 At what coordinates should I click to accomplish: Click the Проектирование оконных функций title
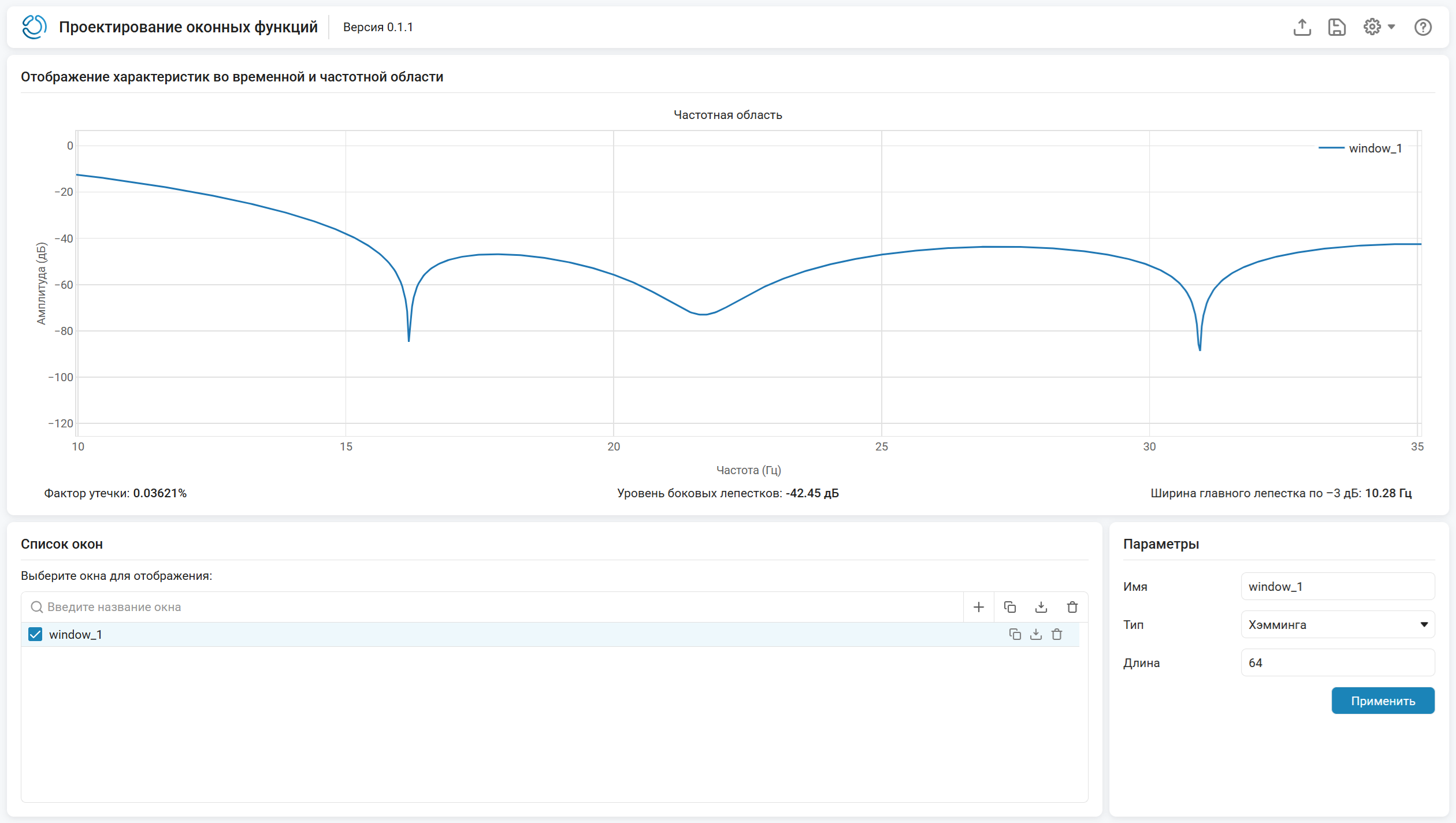coord(188,27)
